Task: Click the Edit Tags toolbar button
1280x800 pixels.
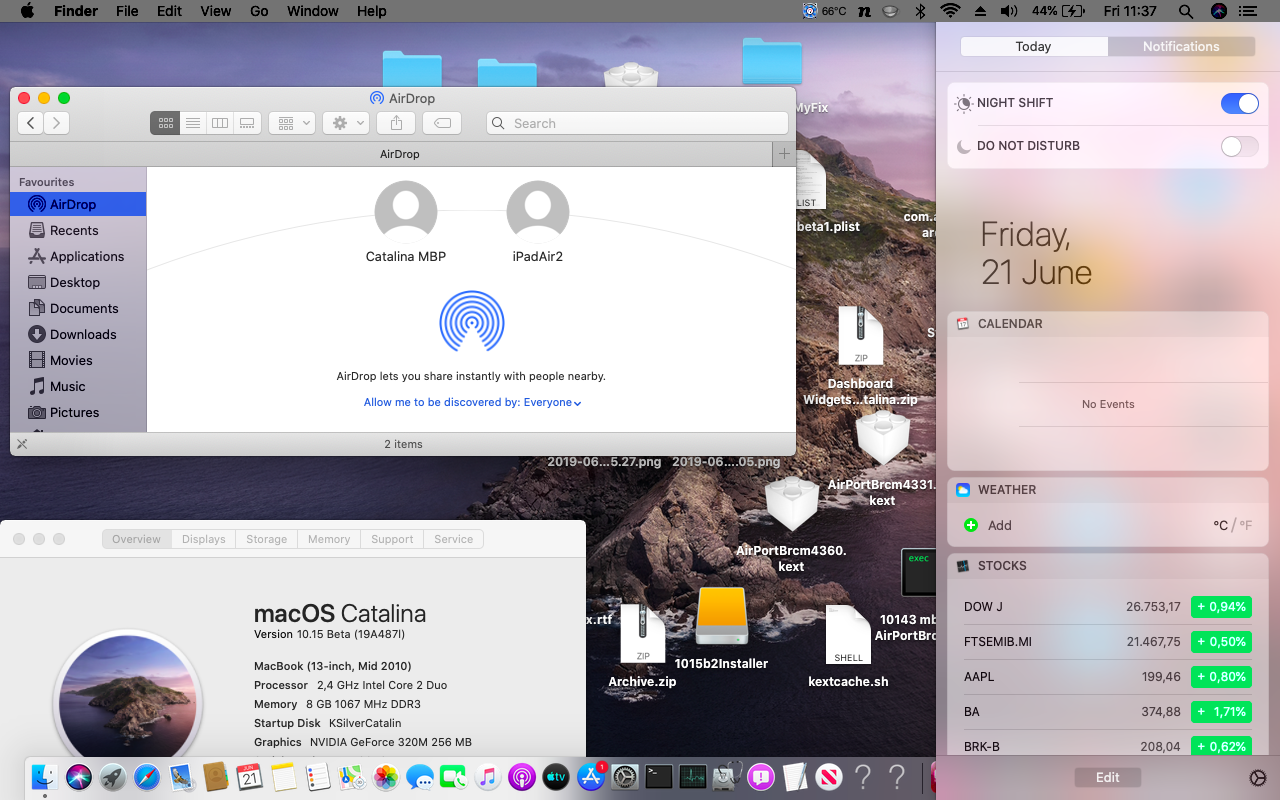Action: [x=442, y=123]
